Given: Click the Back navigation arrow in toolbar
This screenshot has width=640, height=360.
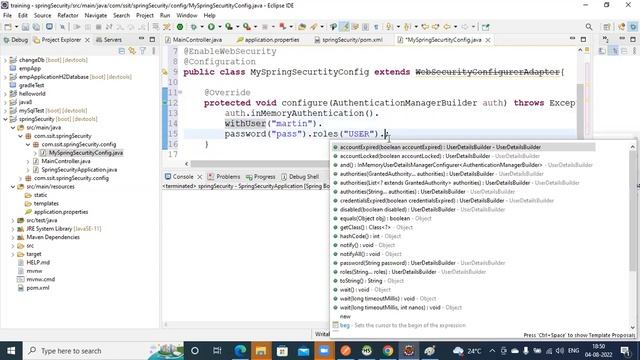Looking at the screenshot, I should [447, 27].
